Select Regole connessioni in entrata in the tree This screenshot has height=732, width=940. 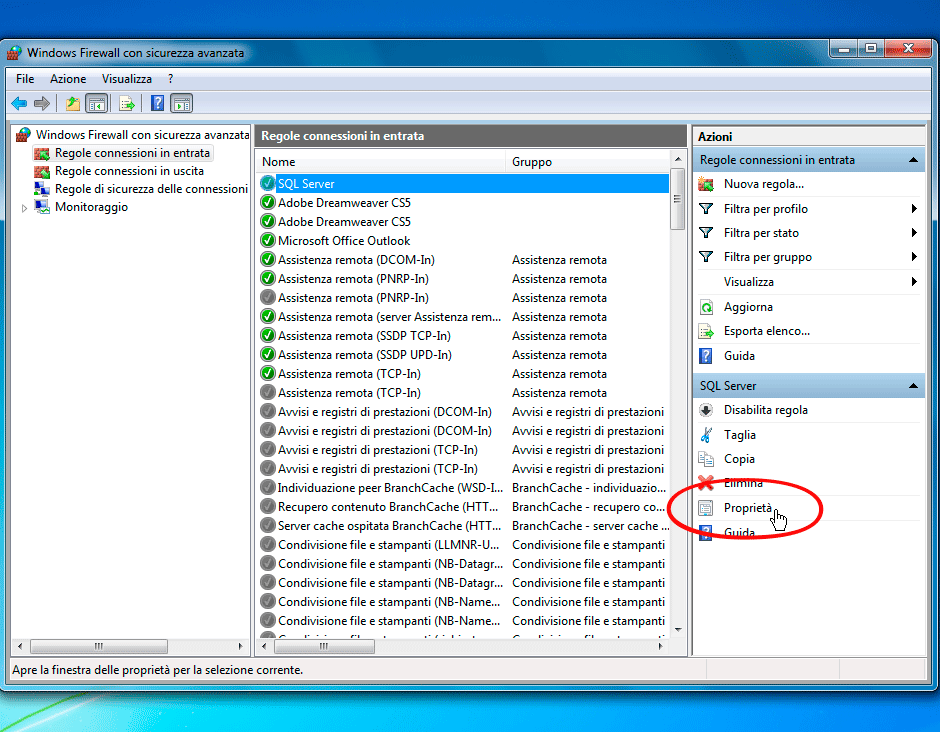point(132,153)
